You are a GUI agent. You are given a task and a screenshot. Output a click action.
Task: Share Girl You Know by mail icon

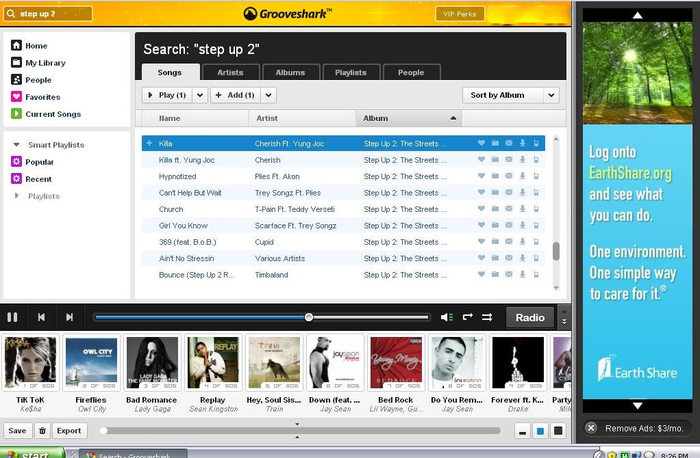coord(509,225)
